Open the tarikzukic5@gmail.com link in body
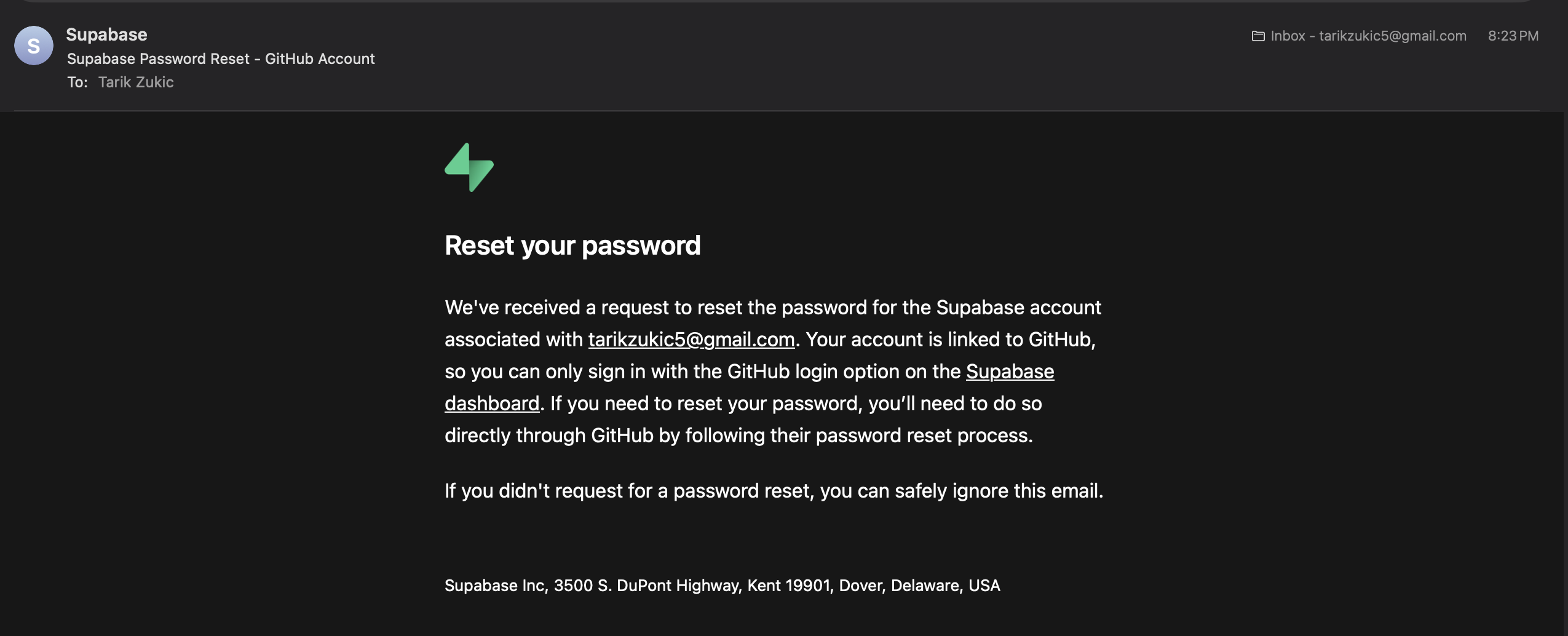 [x=691, y=340]
